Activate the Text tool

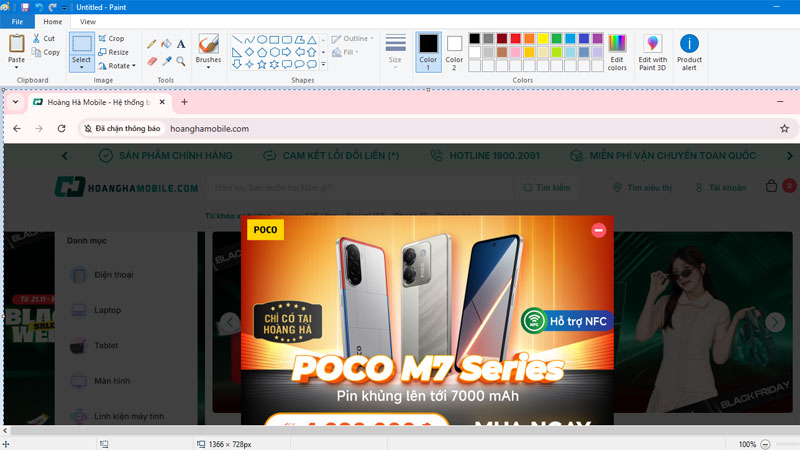pos(181,44)
